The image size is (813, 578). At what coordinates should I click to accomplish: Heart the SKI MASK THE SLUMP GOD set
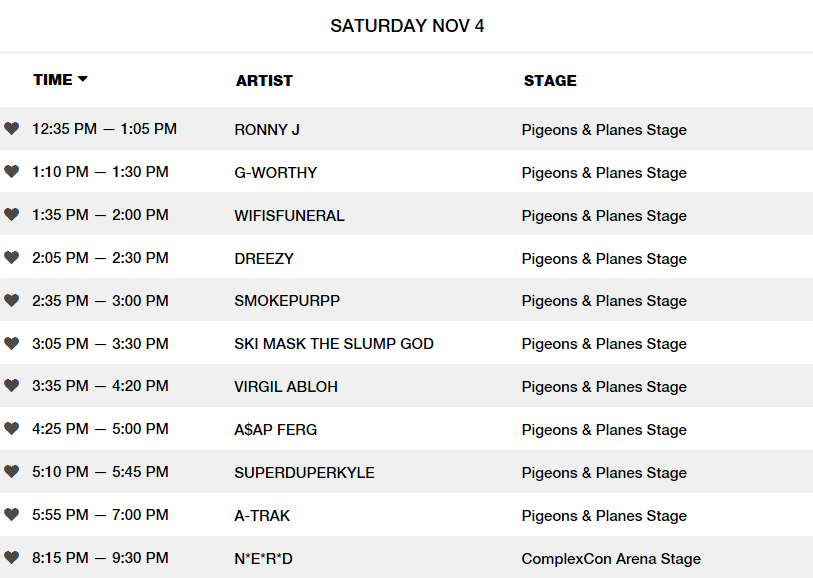pos(11,343)
